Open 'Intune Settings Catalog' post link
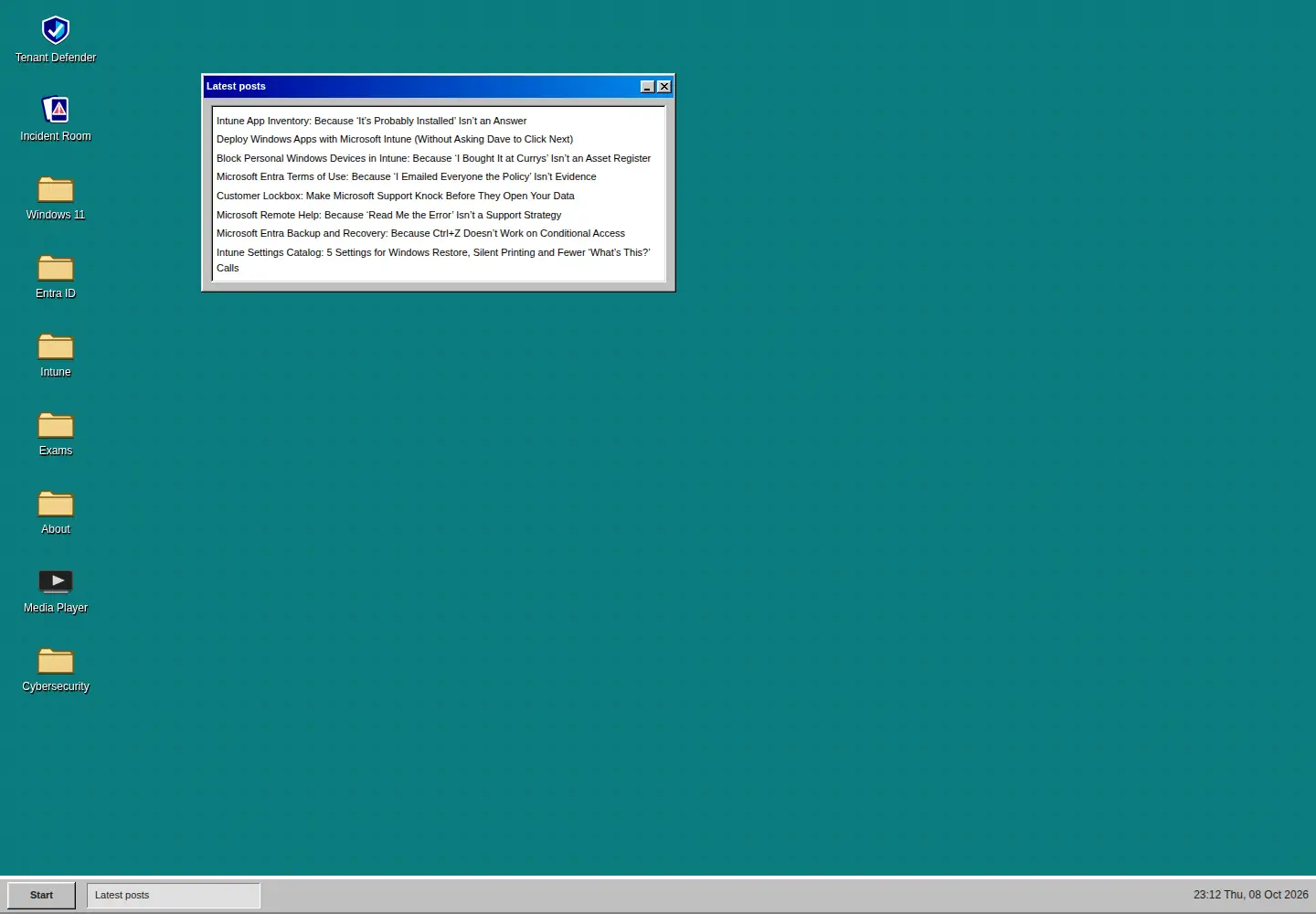1316x914 pixels. click(434, 260)
